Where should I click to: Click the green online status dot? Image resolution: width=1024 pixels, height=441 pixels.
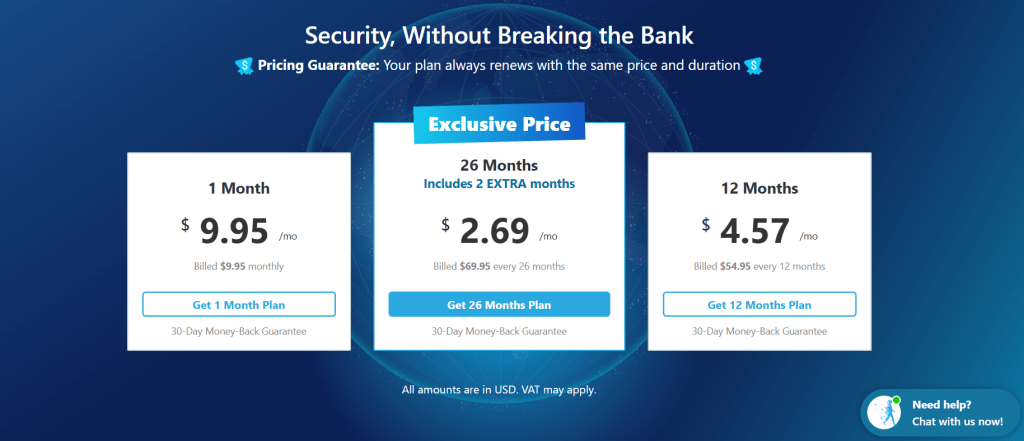point(897,401)
